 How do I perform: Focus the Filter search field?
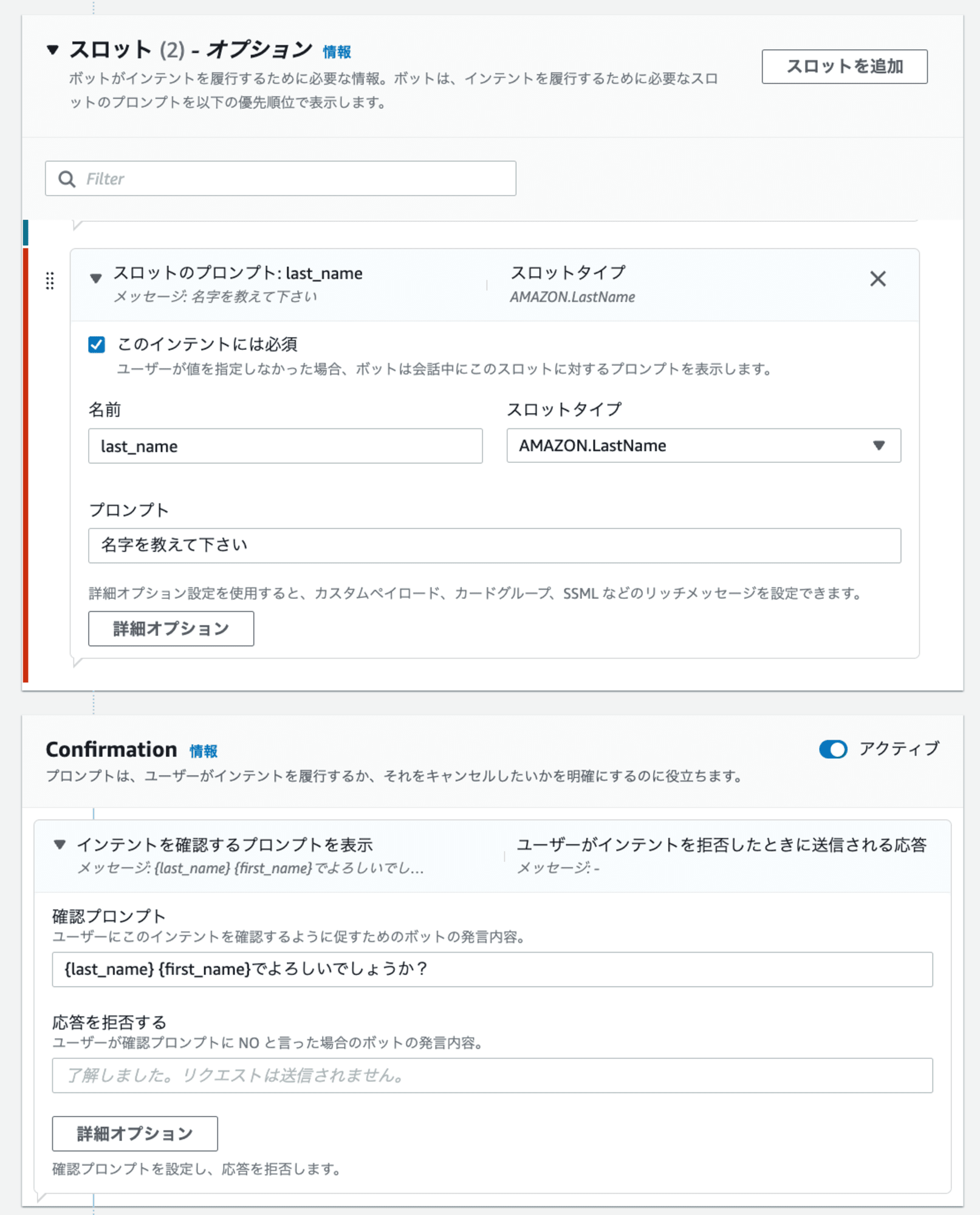pyautogui.click(x=281, y=179)
